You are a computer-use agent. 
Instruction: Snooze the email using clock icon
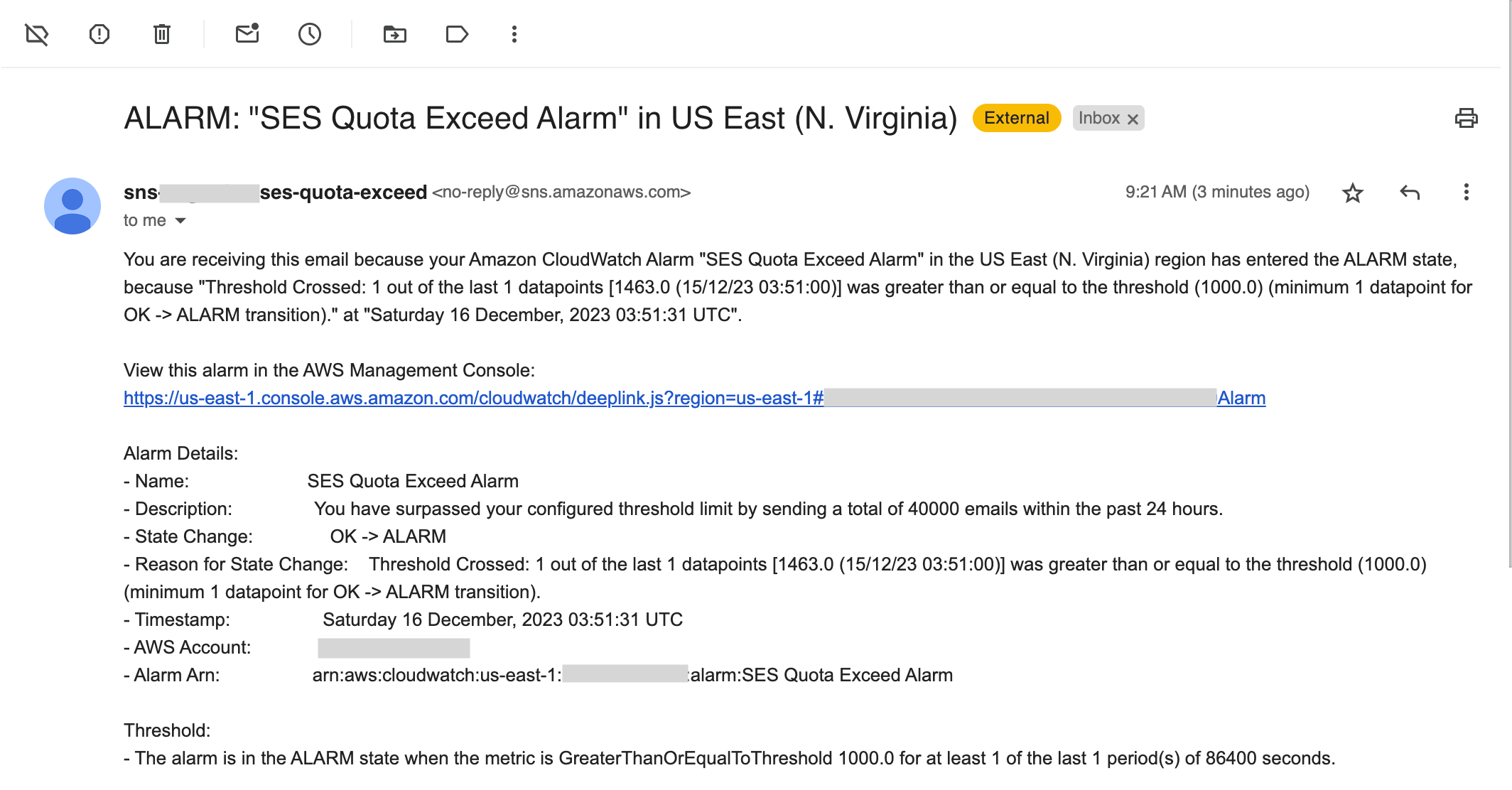click(x=309, y=33)
